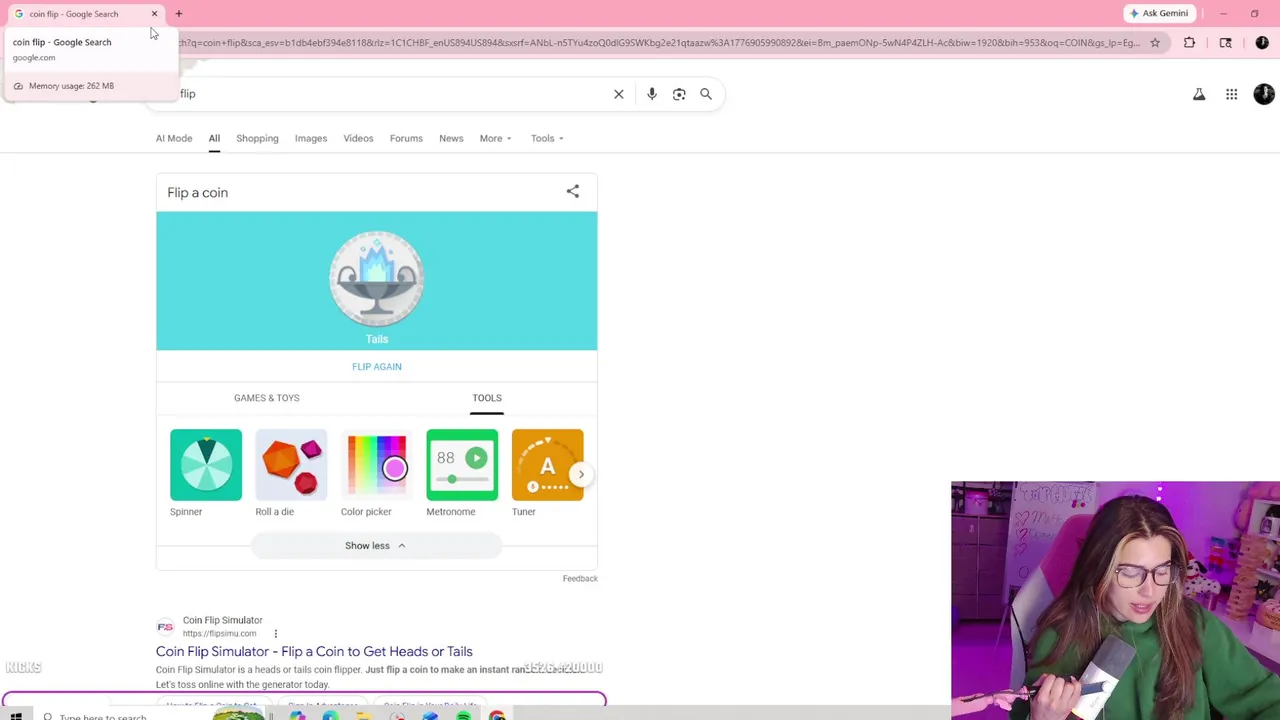Open a new browser tab
This screenshot has height=720, width=1280.
coord(179,14)
